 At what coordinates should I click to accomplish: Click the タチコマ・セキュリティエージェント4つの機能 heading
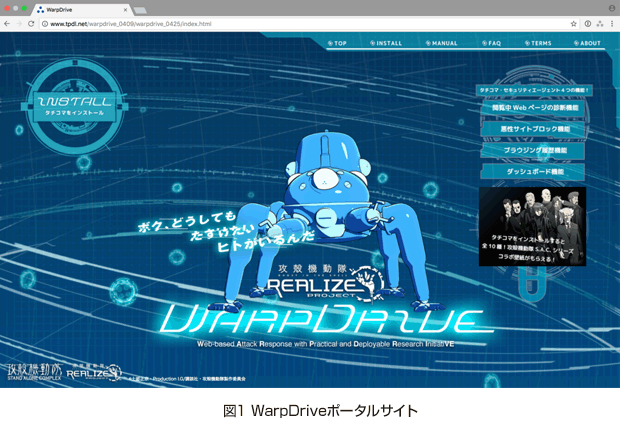click(x=534, y=90)
